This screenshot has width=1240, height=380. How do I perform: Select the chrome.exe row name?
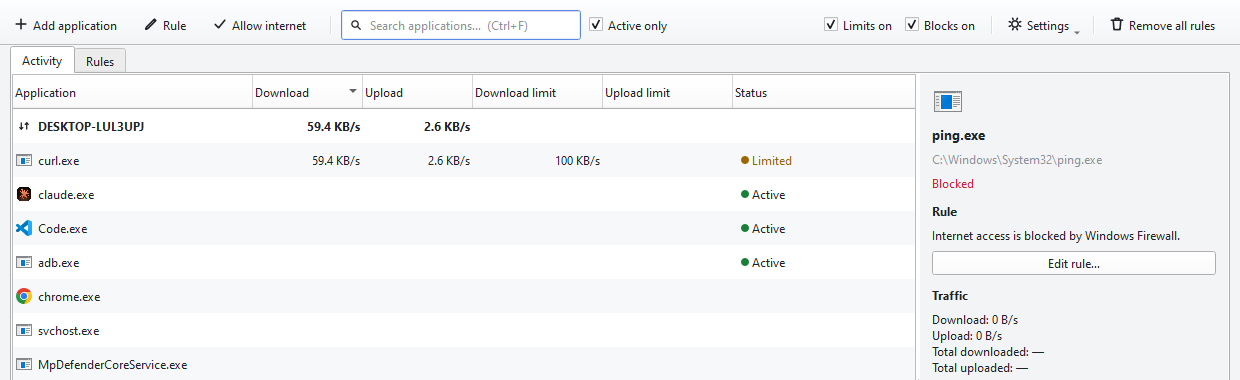(x=69, y=297)
